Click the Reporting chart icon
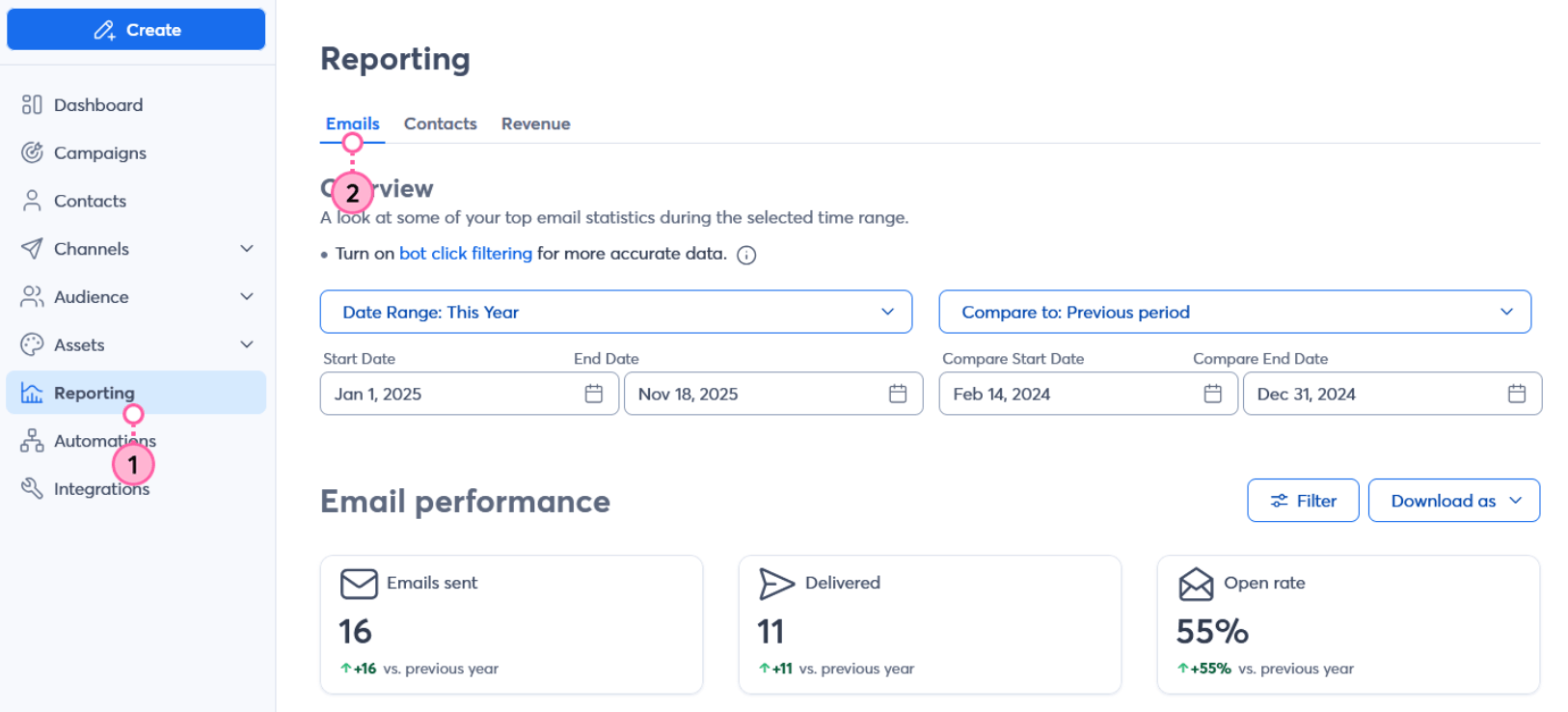The image size is (1568, 712). pos(32,393)
